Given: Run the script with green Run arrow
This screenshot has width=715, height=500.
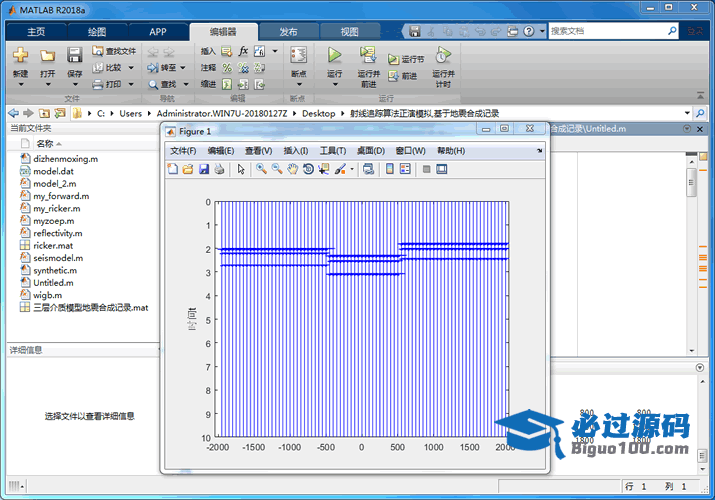Looking at the screenshot, I should pyautogui.click(x=334, y=55).
